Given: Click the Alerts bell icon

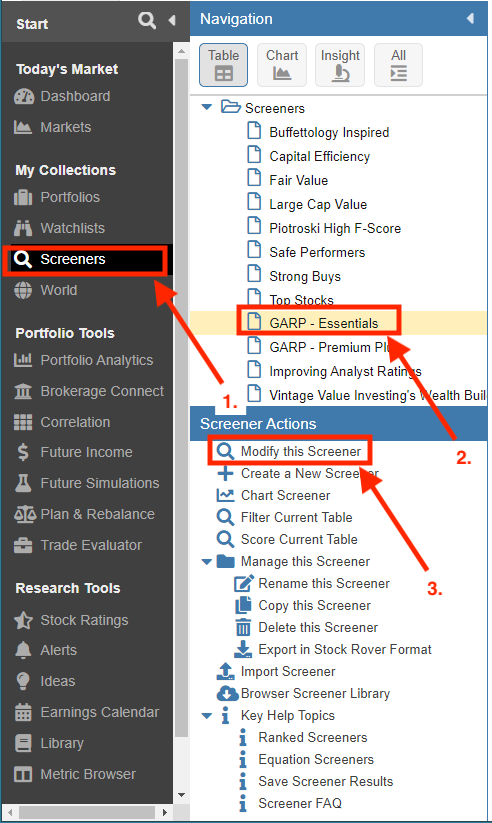Looking at the screenshot, I should tap(23, 650).
